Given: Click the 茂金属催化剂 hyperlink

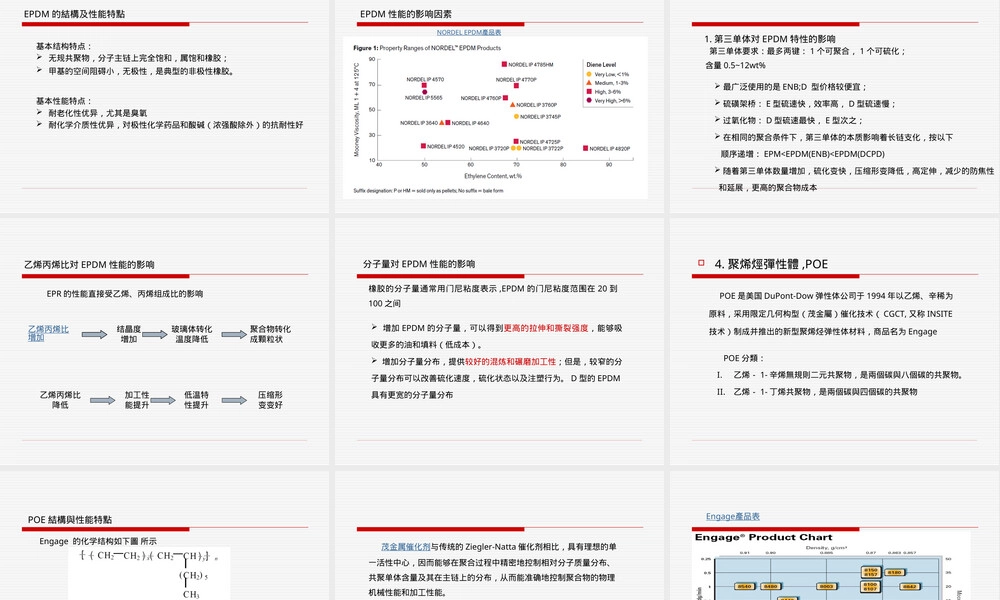Looking at the screenshot, I should (x=406, y=546).
